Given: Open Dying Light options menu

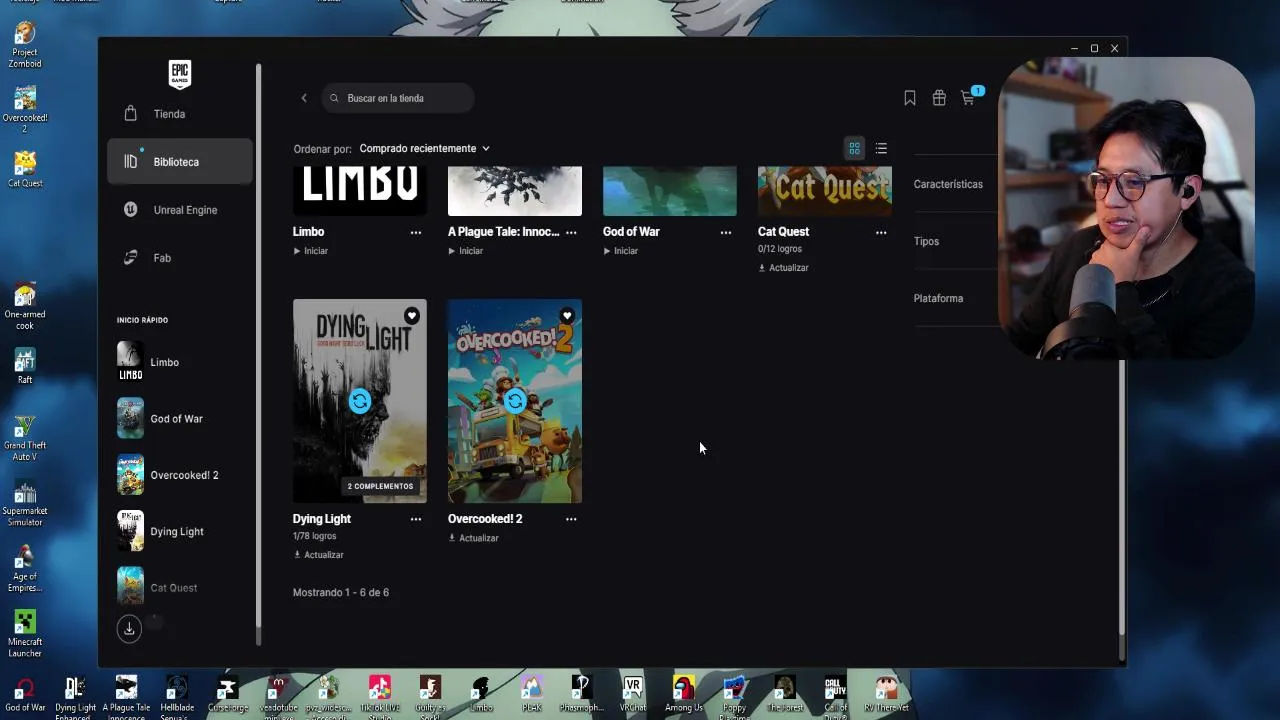Looking at the screenshot, I should tap(416, 519).
